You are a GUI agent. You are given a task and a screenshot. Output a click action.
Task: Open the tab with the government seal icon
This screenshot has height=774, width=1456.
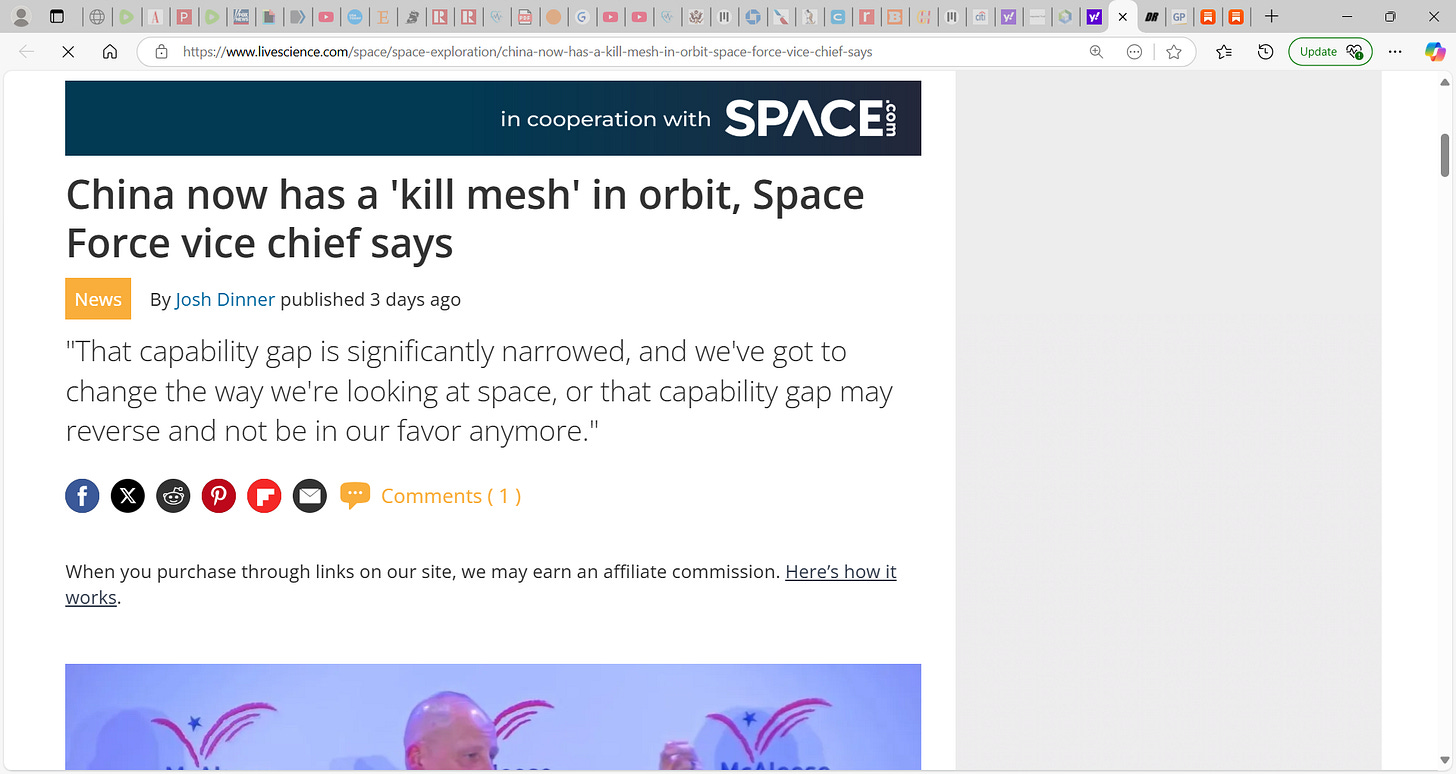695,17
